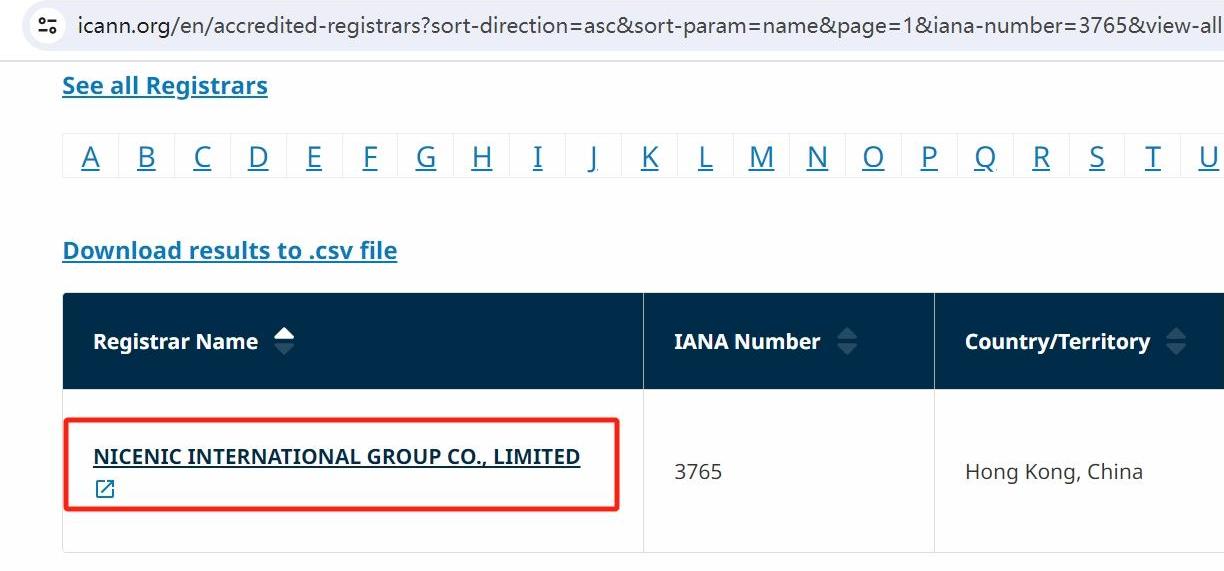Screen dimensions: 1224x571
Task: Select letter M in alphabet filter
Action: [x=761, y=157]
